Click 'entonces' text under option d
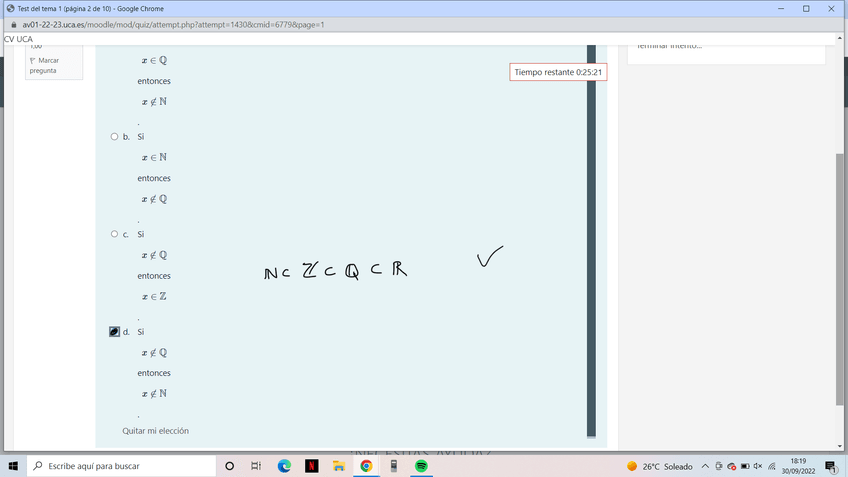Viewport: 848px width, 477px height. point(154,373)
